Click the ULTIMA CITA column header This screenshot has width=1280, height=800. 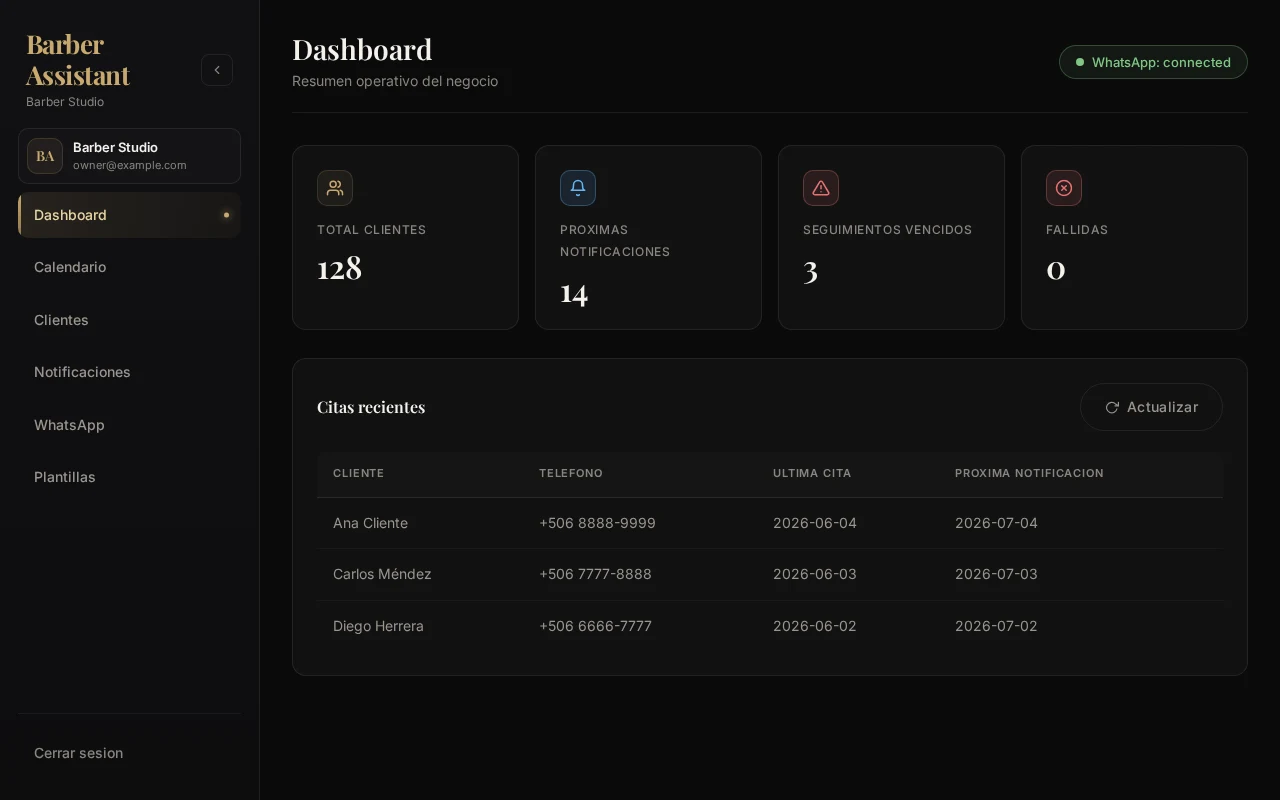tap(812, 473)
